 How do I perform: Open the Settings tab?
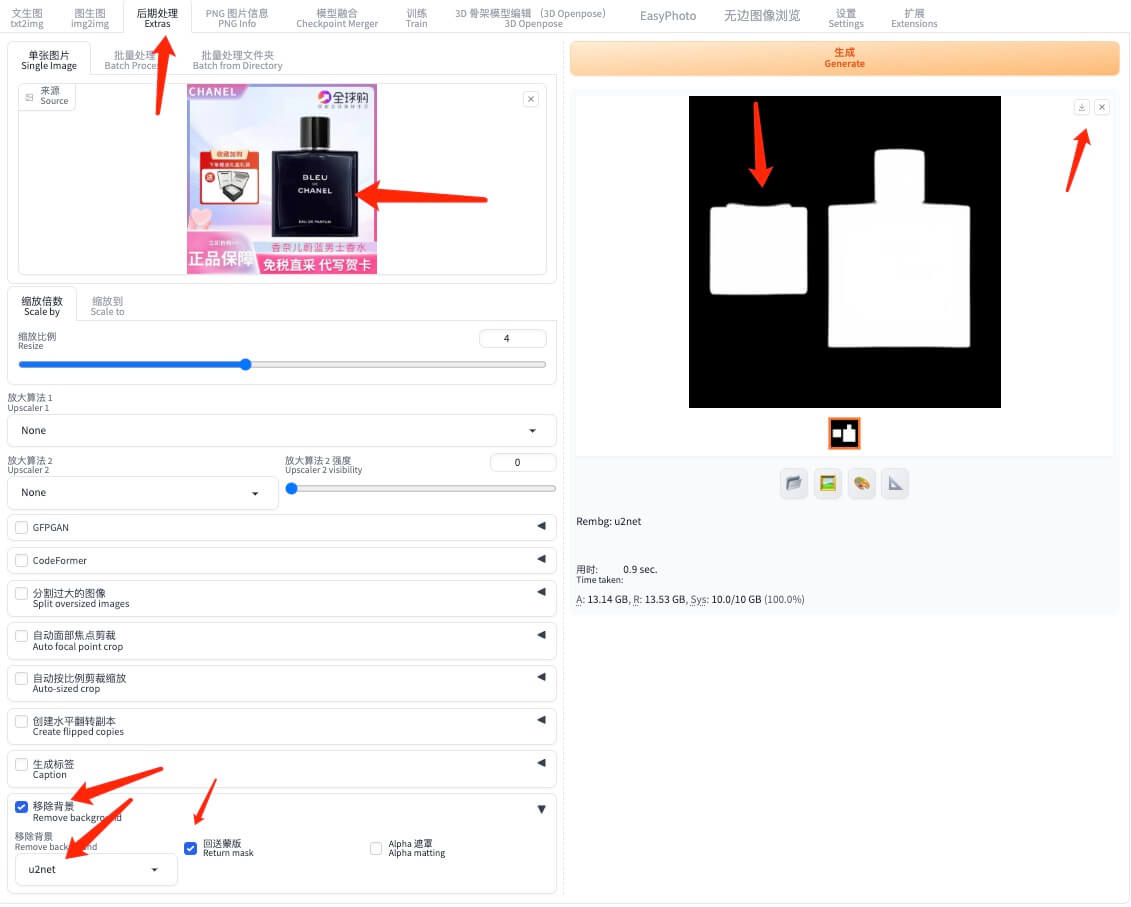pyautogui.click(x=845, y=18)
